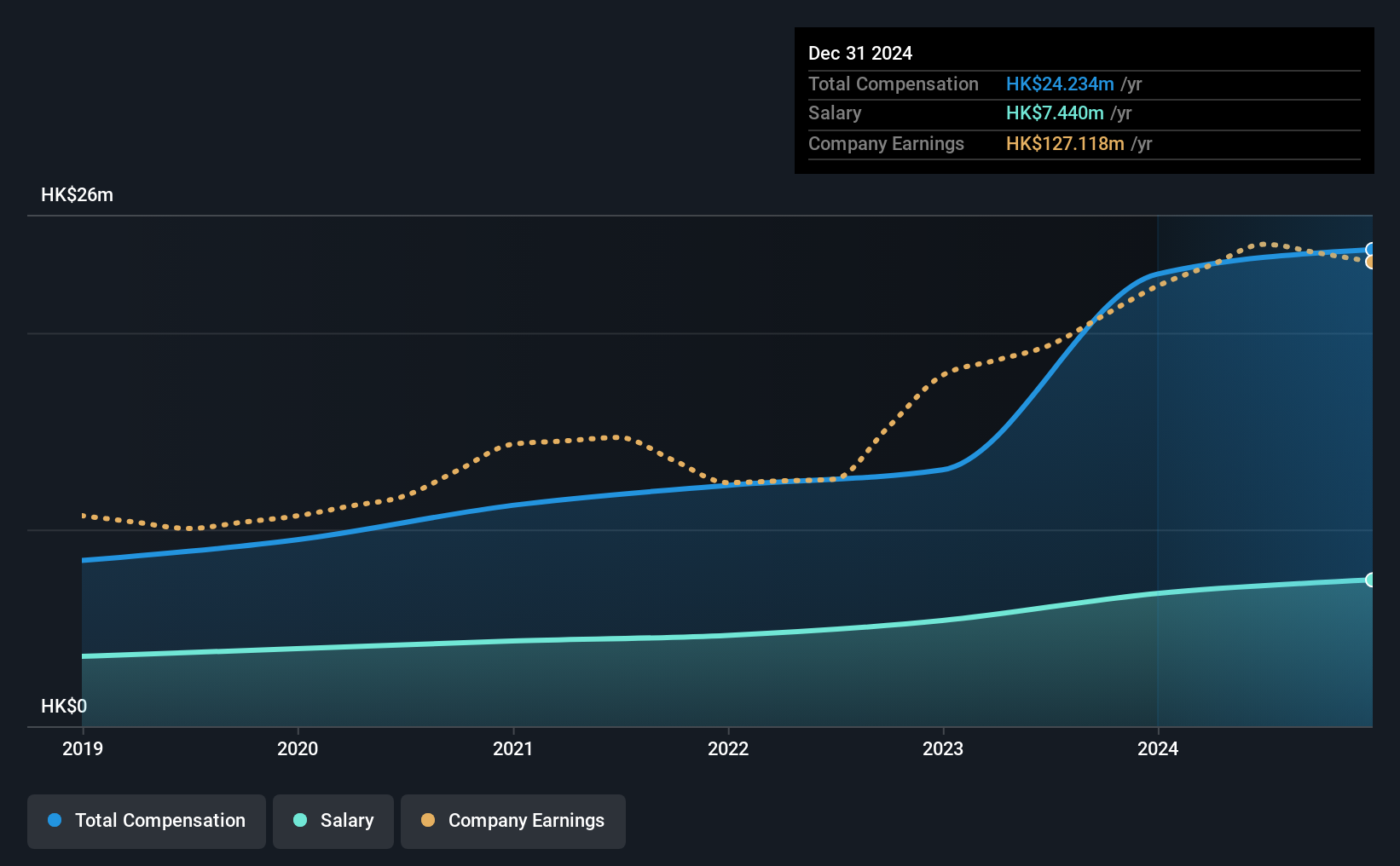Click the HK$24.234m total compensation value
The height and width of the screenshot is (866, 1400).
[x=1060, y=84]
